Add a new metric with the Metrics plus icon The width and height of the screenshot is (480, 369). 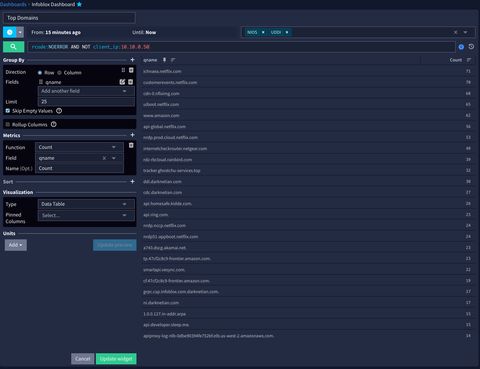(132, 135)
